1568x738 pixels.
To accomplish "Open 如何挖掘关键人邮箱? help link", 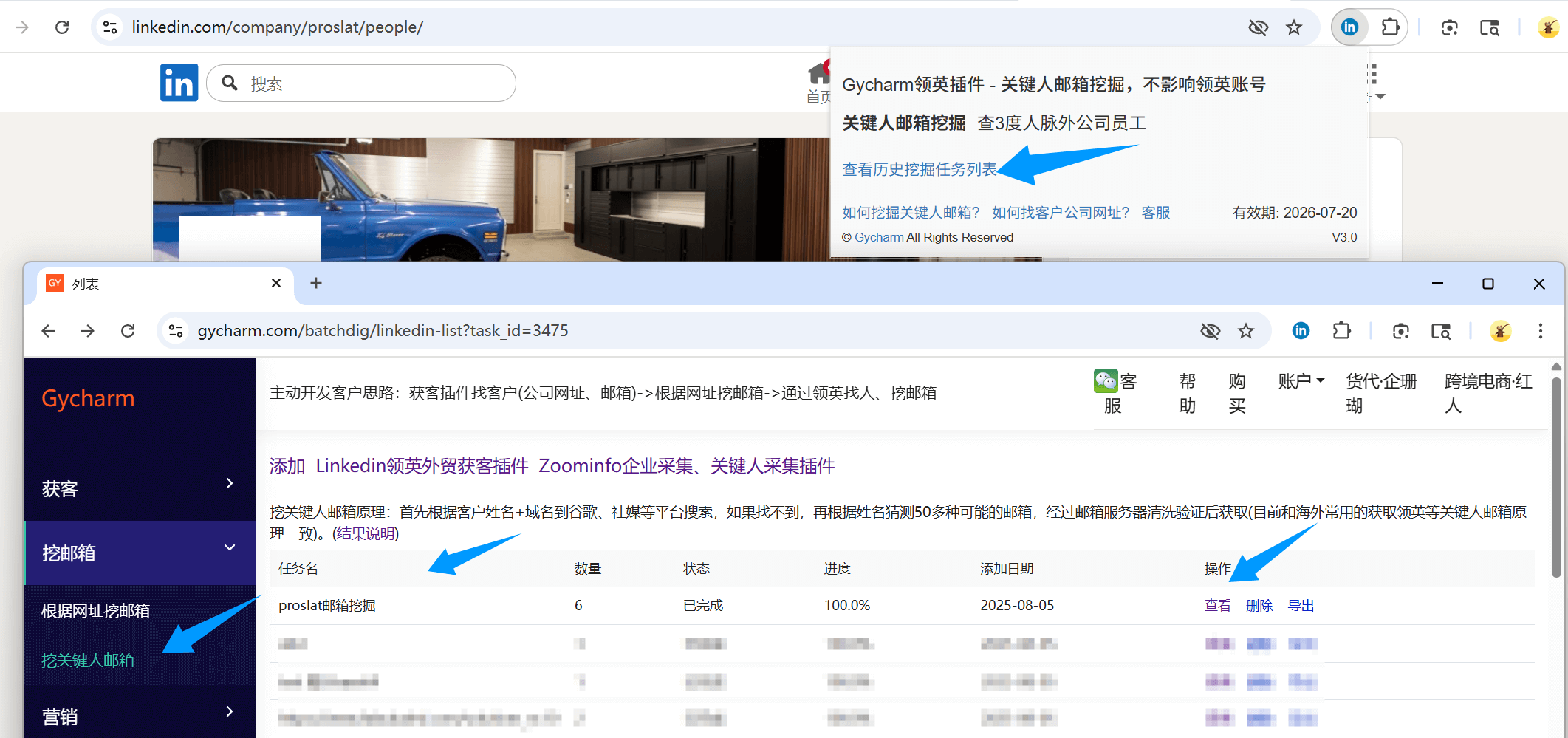I will pos(911,213).
